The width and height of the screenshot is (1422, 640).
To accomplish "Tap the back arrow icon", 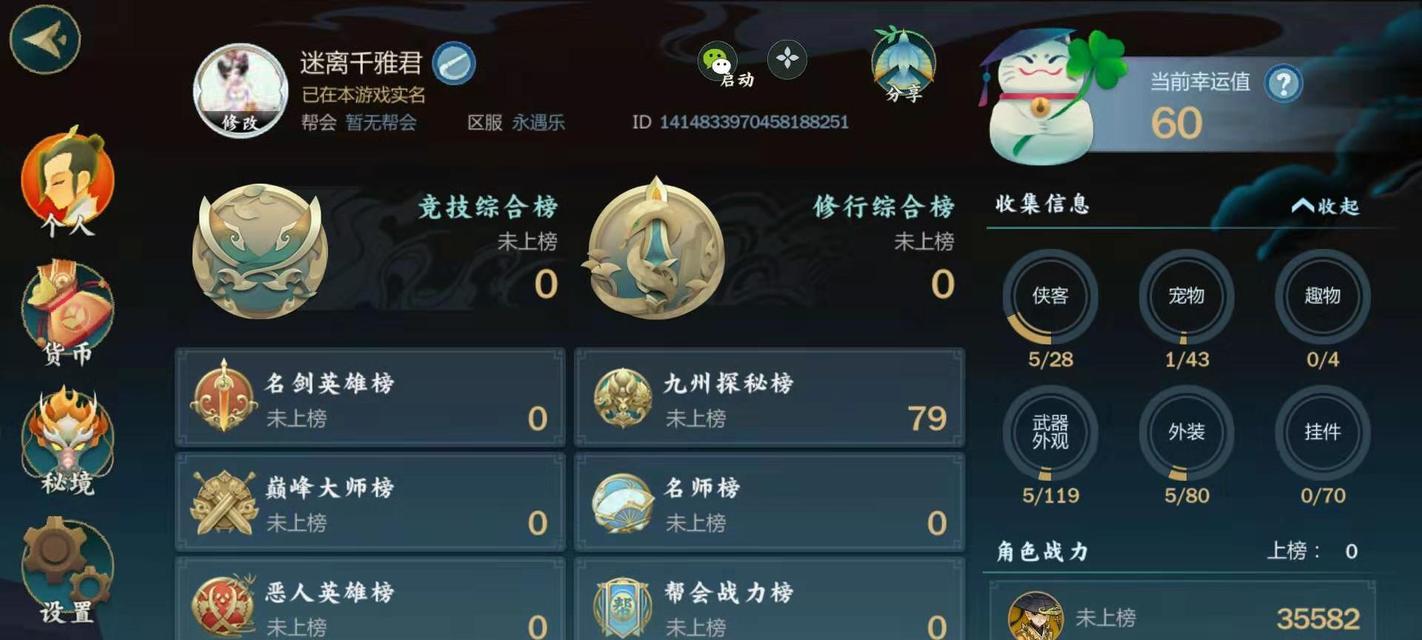I will coord(45,38).
